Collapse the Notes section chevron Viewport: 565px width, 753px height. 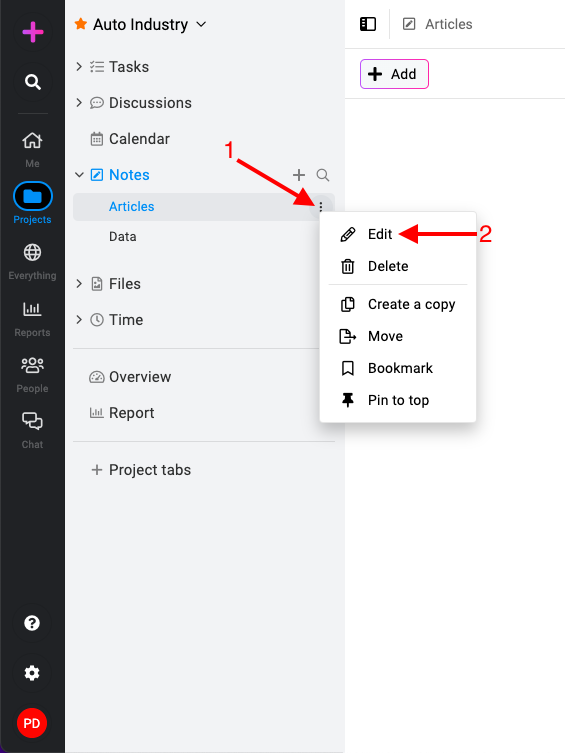point(79,175)
